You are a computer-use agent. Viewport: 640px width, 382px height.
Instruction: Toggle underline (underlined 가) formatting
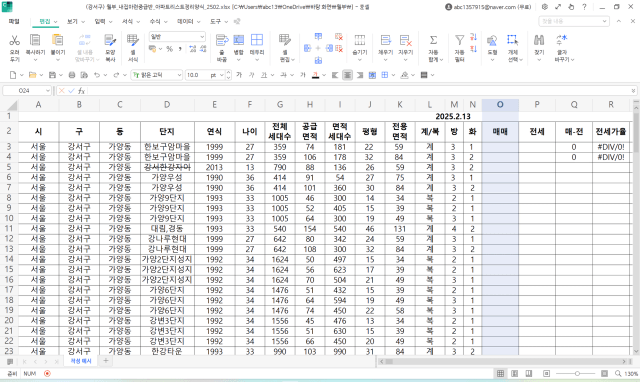(x=264, y=75)
